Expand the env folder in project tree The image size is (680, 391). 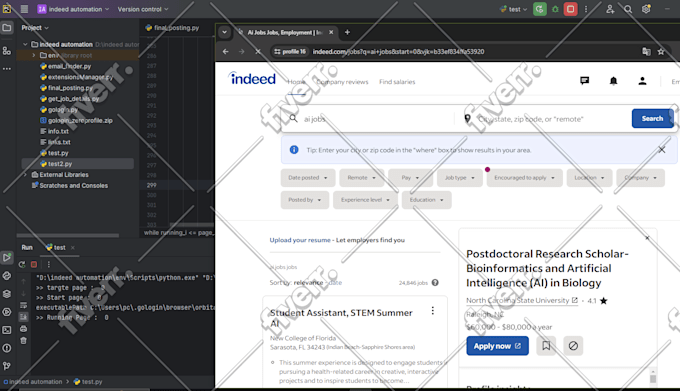[x=34, y=55]
